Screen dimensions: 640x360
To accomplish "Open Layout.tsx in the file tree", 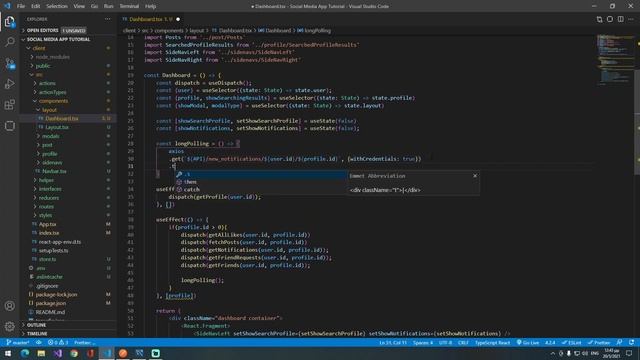I will tap(57, 127).
